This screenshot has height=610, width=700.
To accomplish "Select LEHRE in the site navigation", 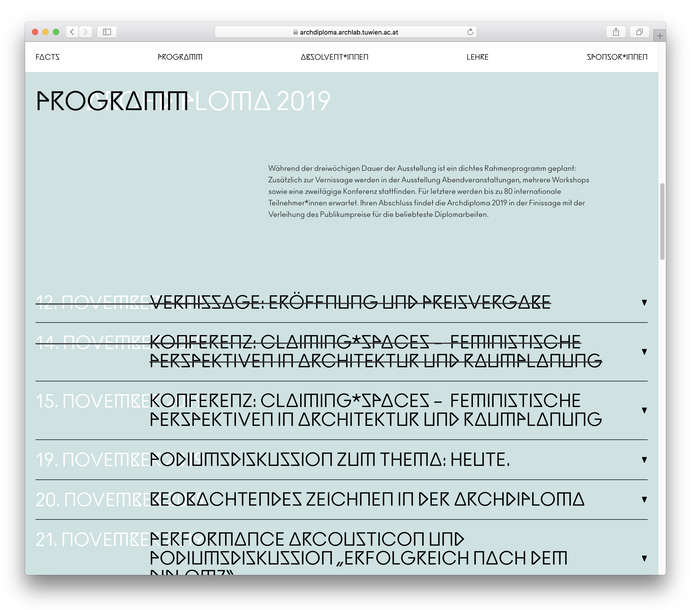I will pyautogui.click(x=477, y=57).
